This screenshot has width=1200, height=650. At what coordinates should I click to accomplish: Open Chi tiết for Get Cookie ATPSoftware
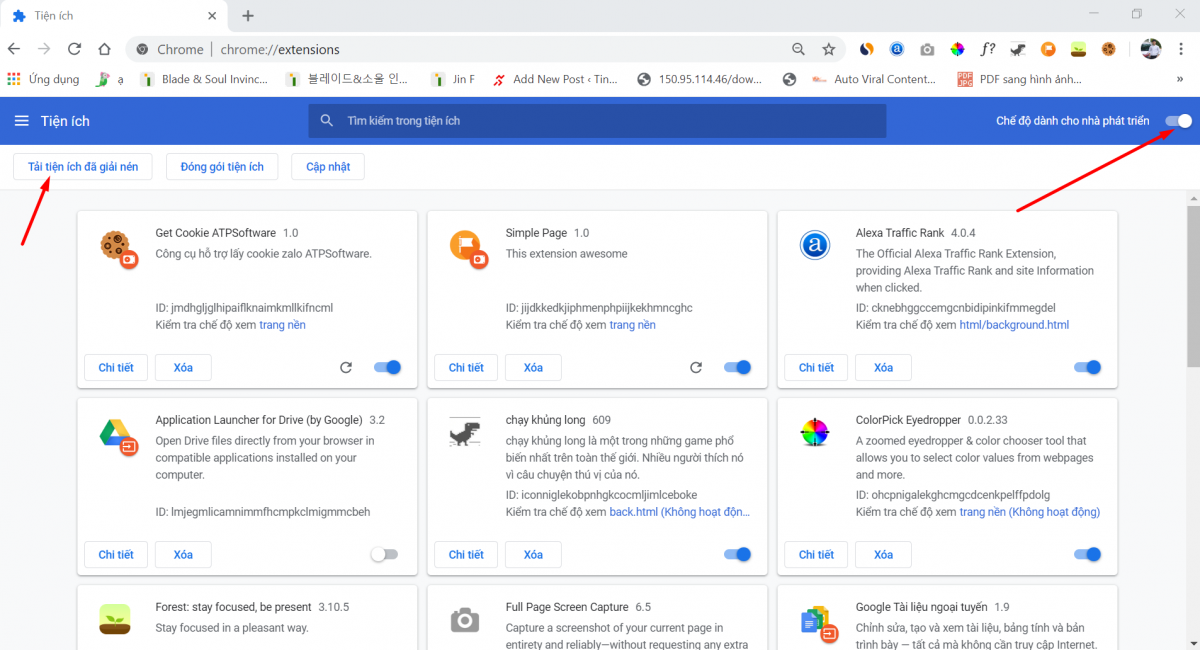pyautogui.click(x=116, y=368)
